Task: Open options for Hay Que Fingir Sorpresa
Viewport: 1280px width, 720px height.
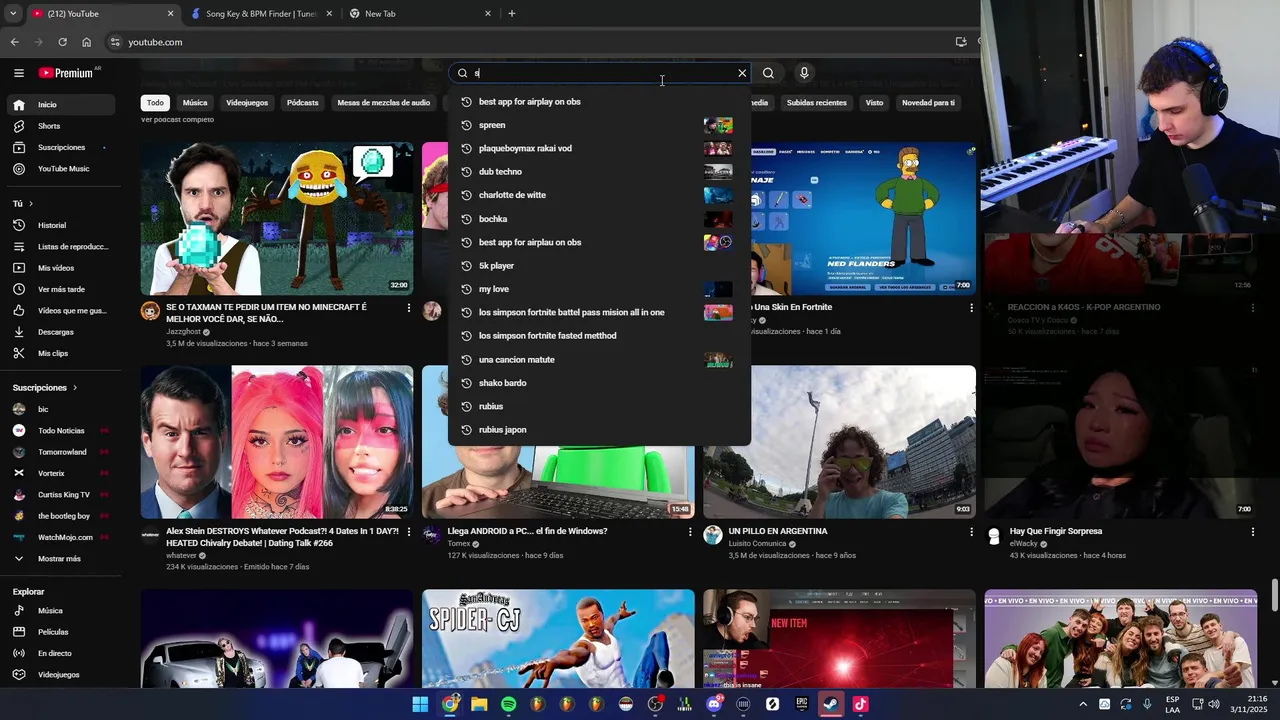Action: coord(1252,532)
